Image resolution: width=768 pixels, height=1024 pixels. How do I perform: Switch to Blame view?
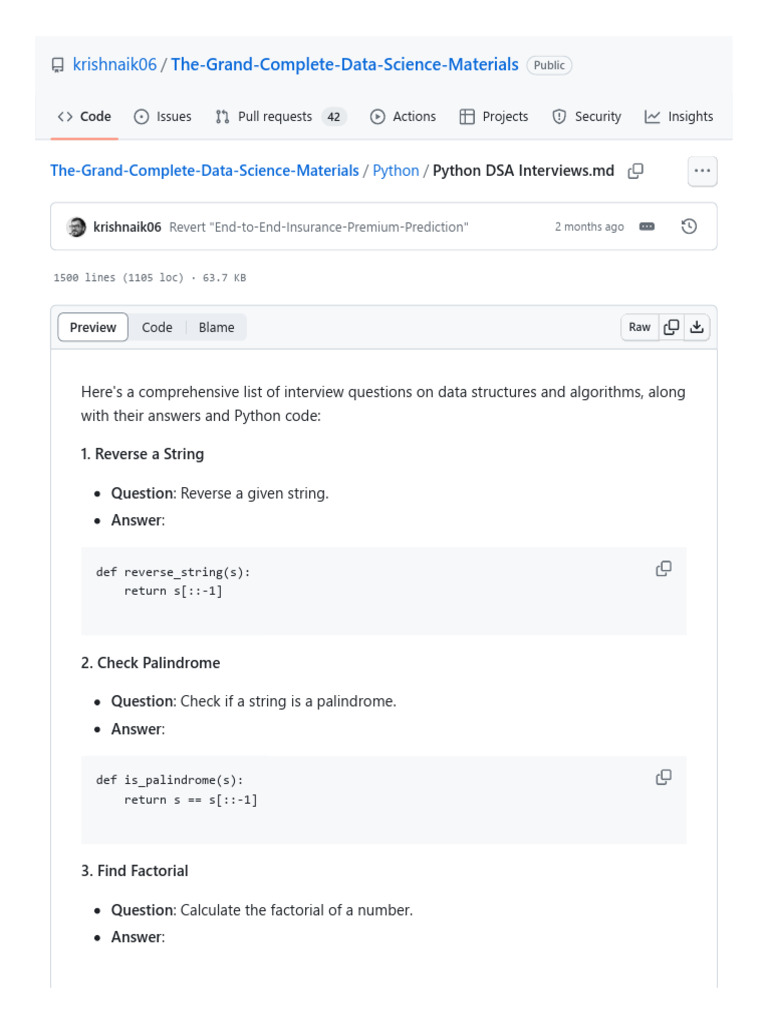click(216, 327)
